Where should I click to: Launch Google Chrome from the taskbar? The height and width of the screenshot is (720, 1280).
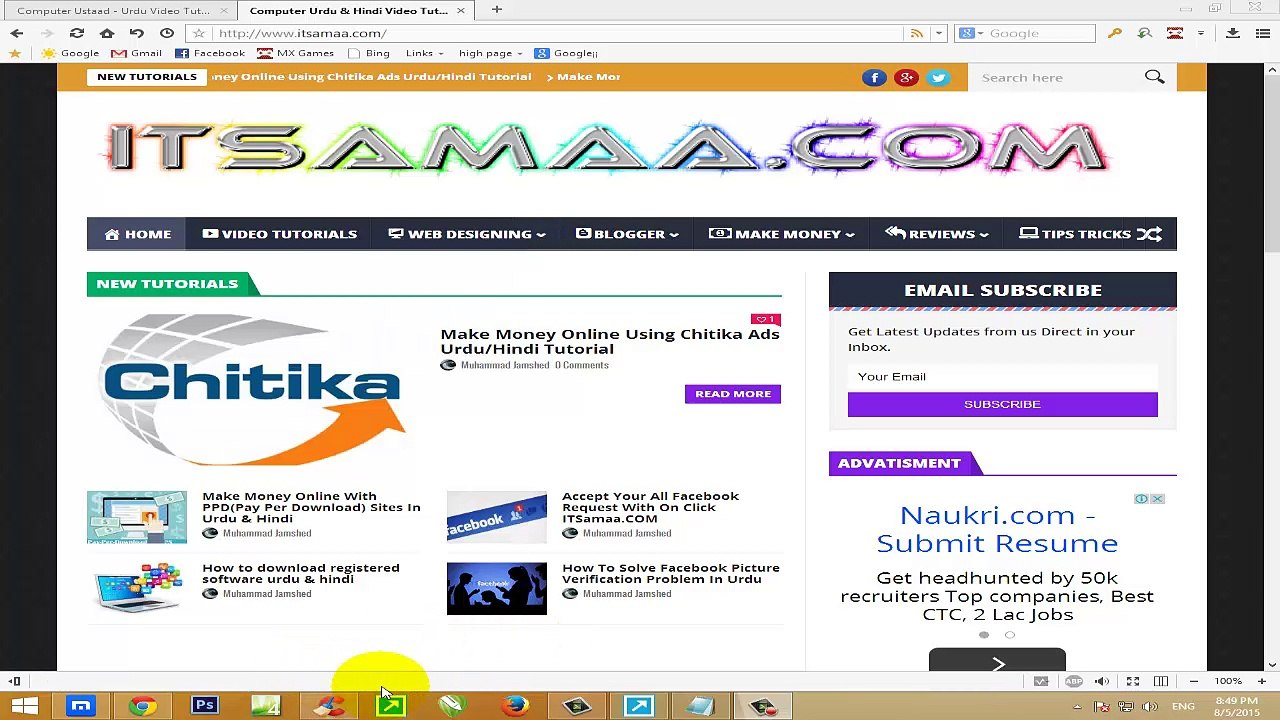143,706
